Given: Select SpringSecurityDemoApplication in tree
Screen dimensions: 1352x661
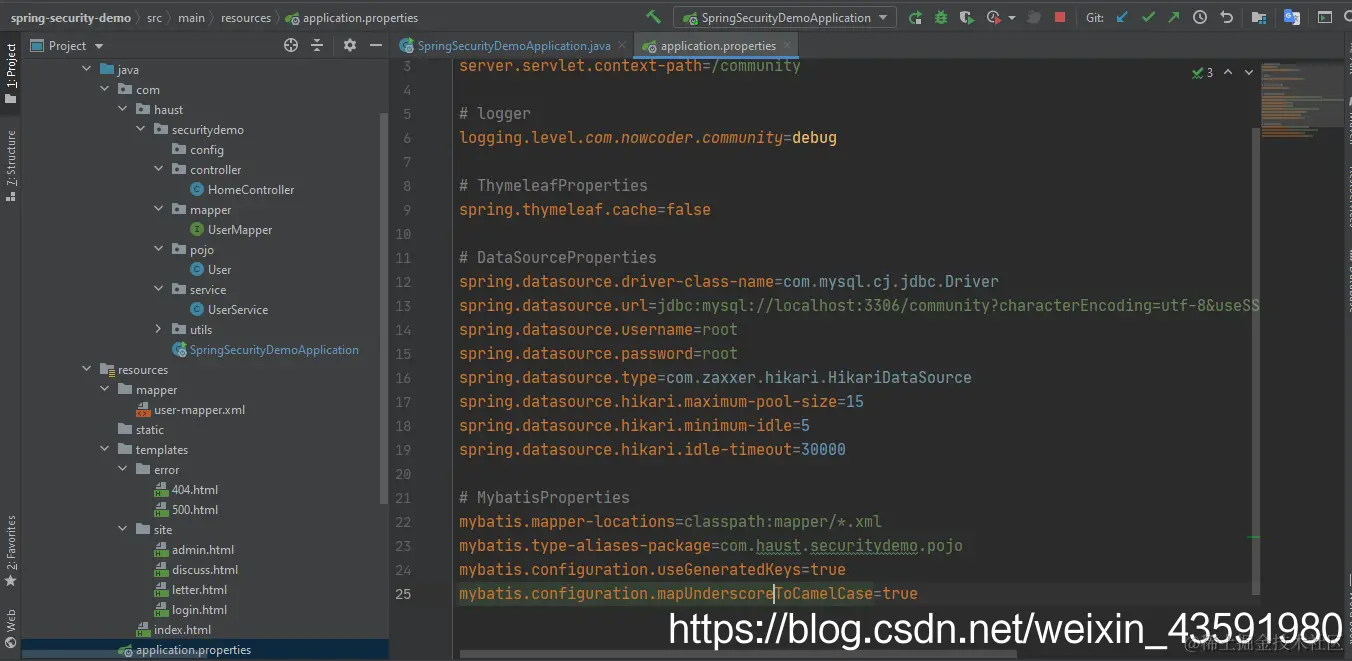Looking at the screenshot, I should (x=265, y=349).
